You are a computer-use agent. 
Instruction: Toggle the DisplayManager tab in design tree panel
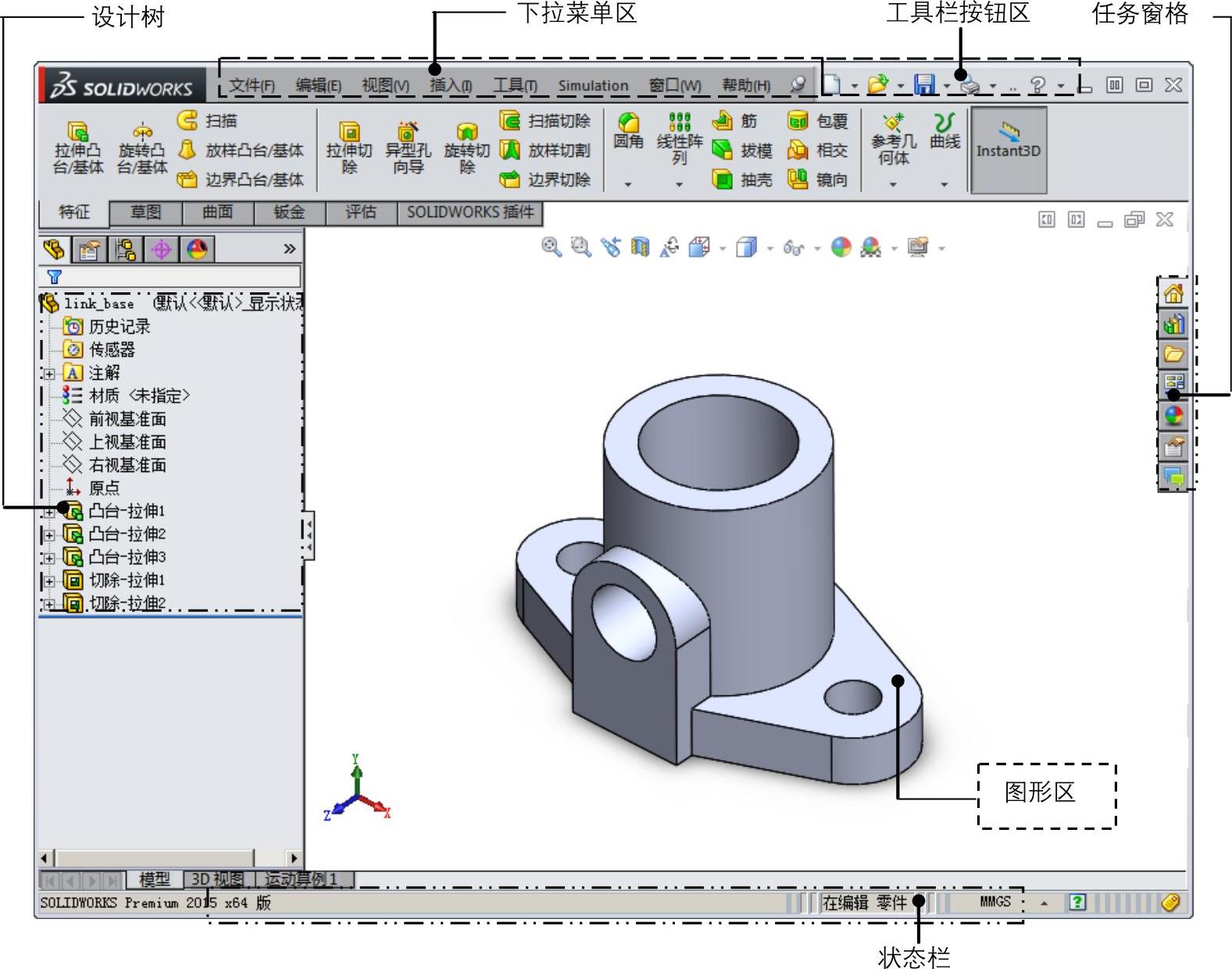pyautogui.click(x=197, y=250)
